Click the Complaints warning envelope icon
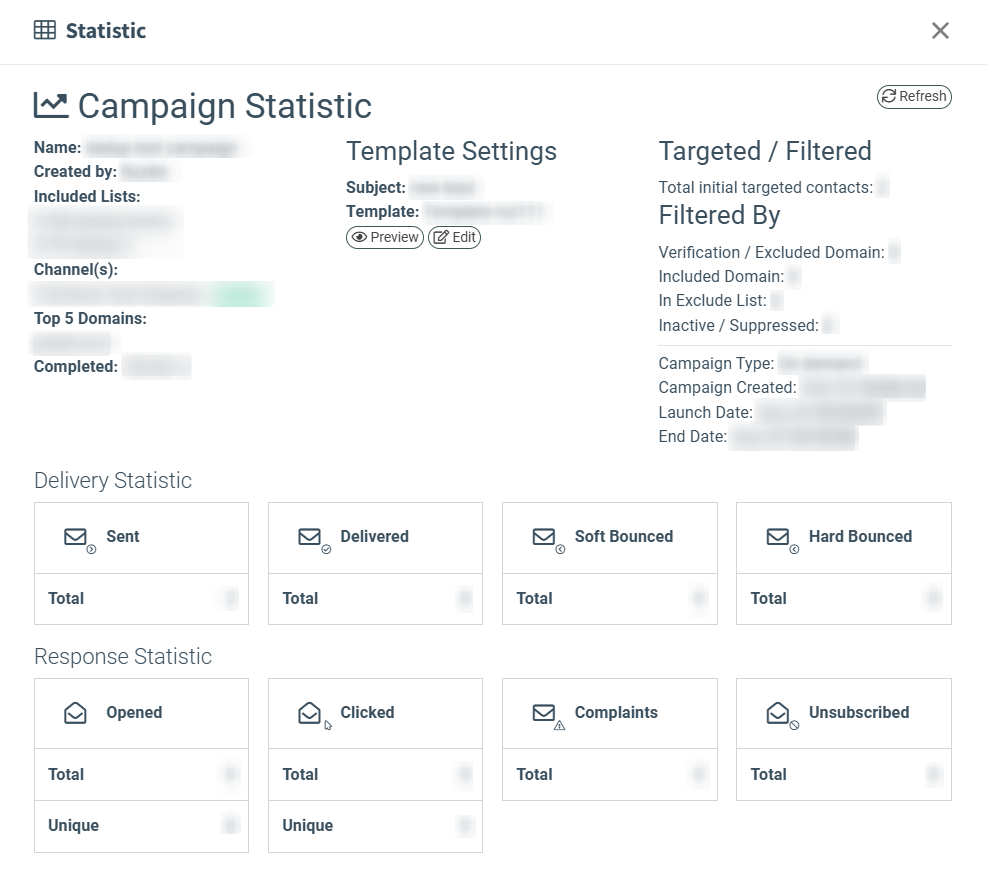 click(548, 716)
